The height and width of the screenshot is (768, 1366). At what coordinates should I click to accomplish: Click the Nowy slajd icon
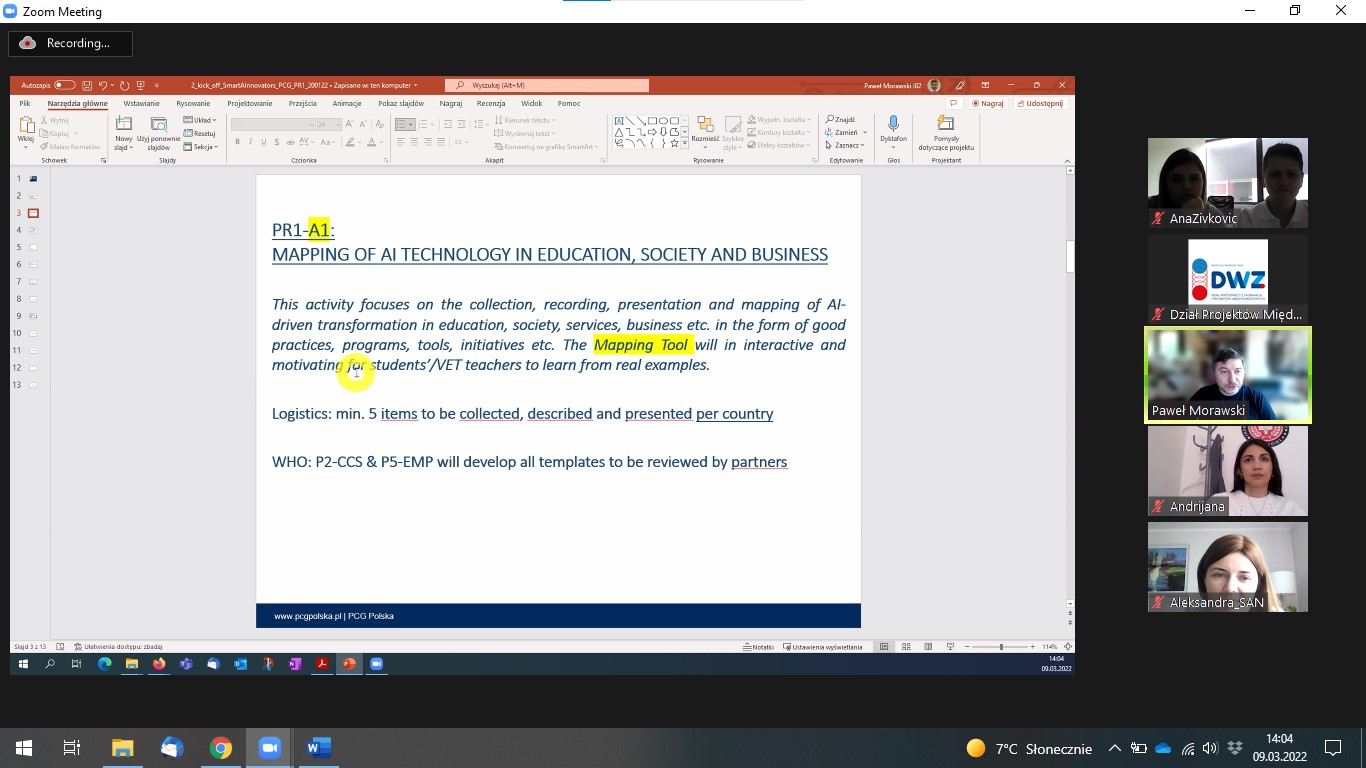pos(123,126)
